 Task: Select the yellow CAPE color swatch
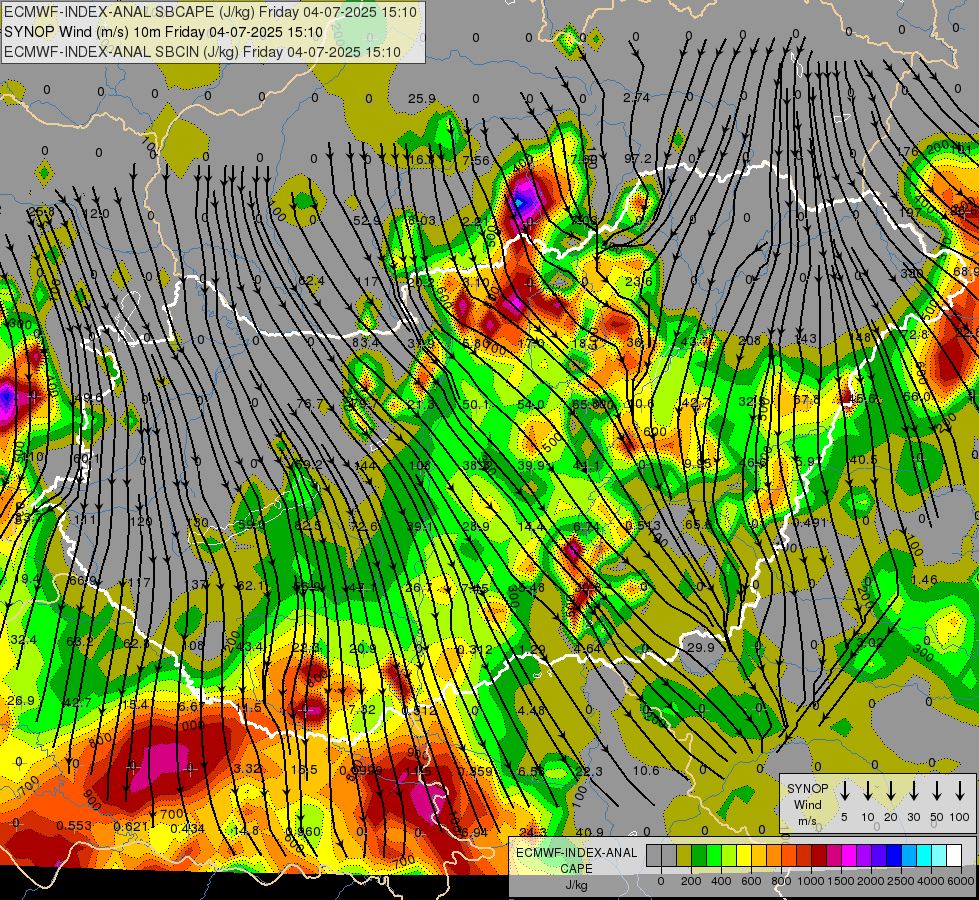[x=744, y=855]
